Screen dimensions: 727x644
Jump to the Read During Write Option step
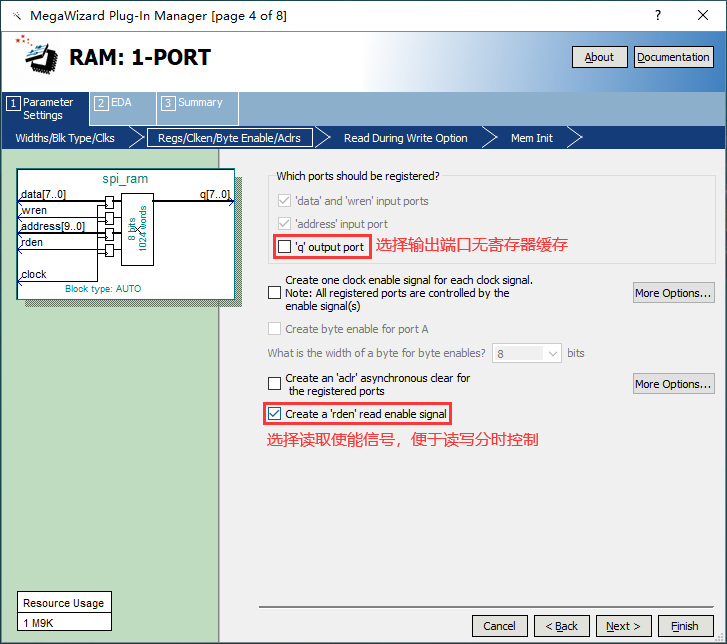405,138
